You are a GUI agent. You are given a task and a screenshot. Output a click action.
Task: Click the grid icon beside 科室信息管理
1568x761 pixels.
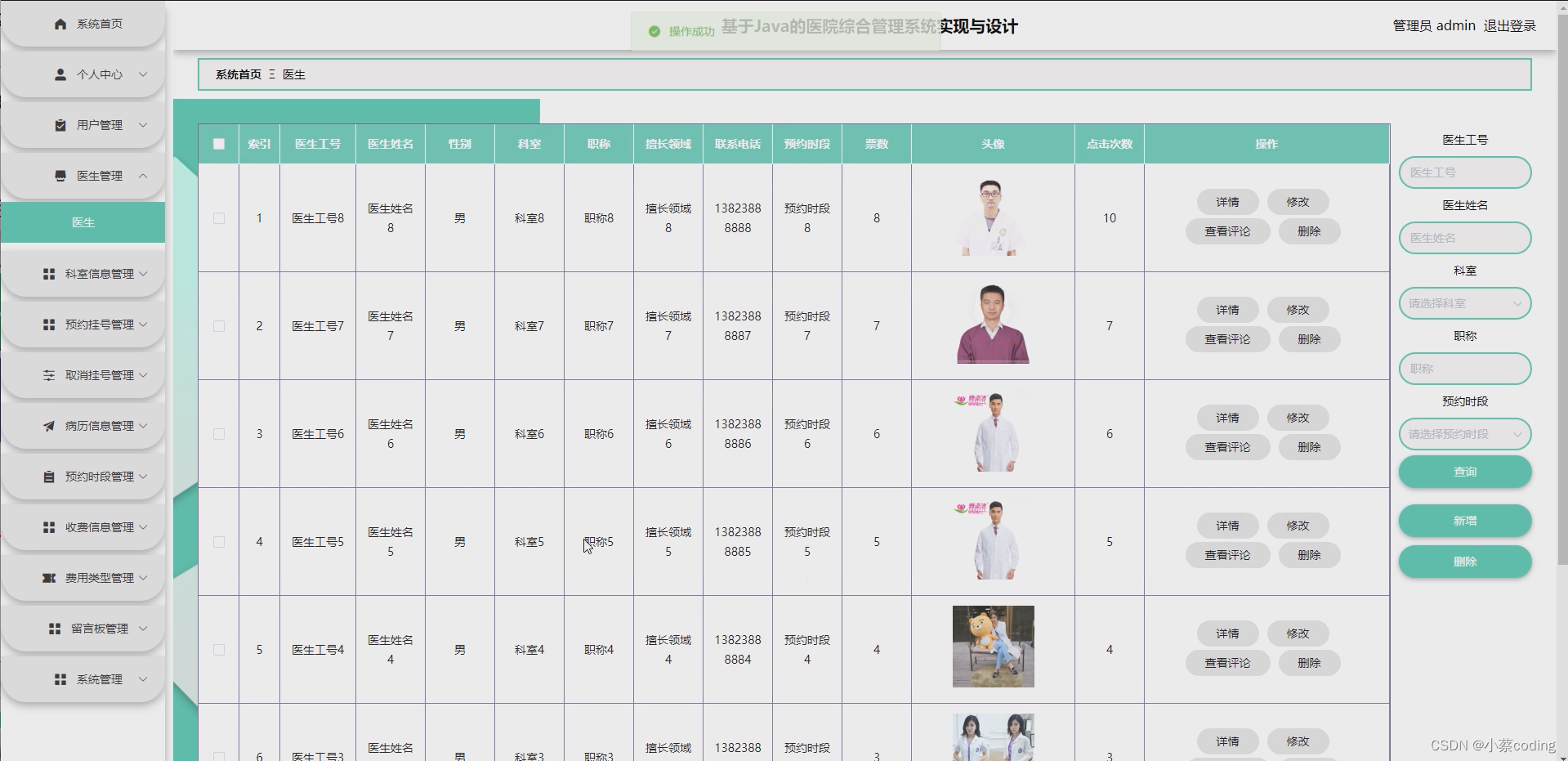coord(49,274)
